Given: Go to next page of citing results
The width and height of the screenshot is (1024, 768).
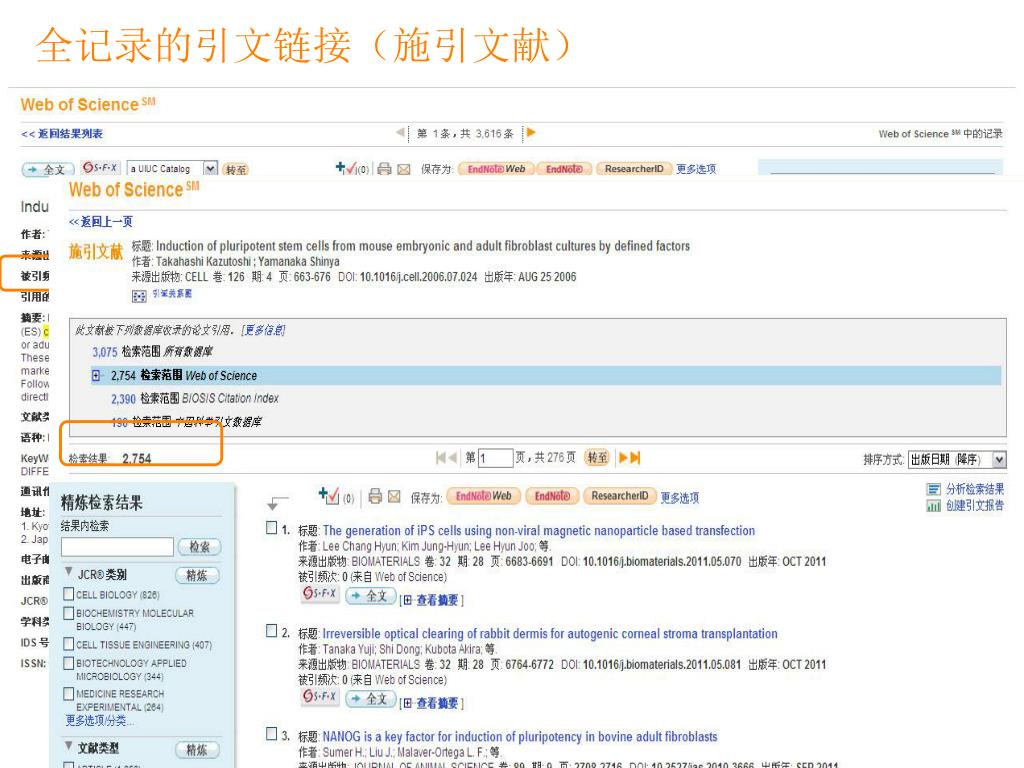Looking at the screenshot, I should coord(623,458).
